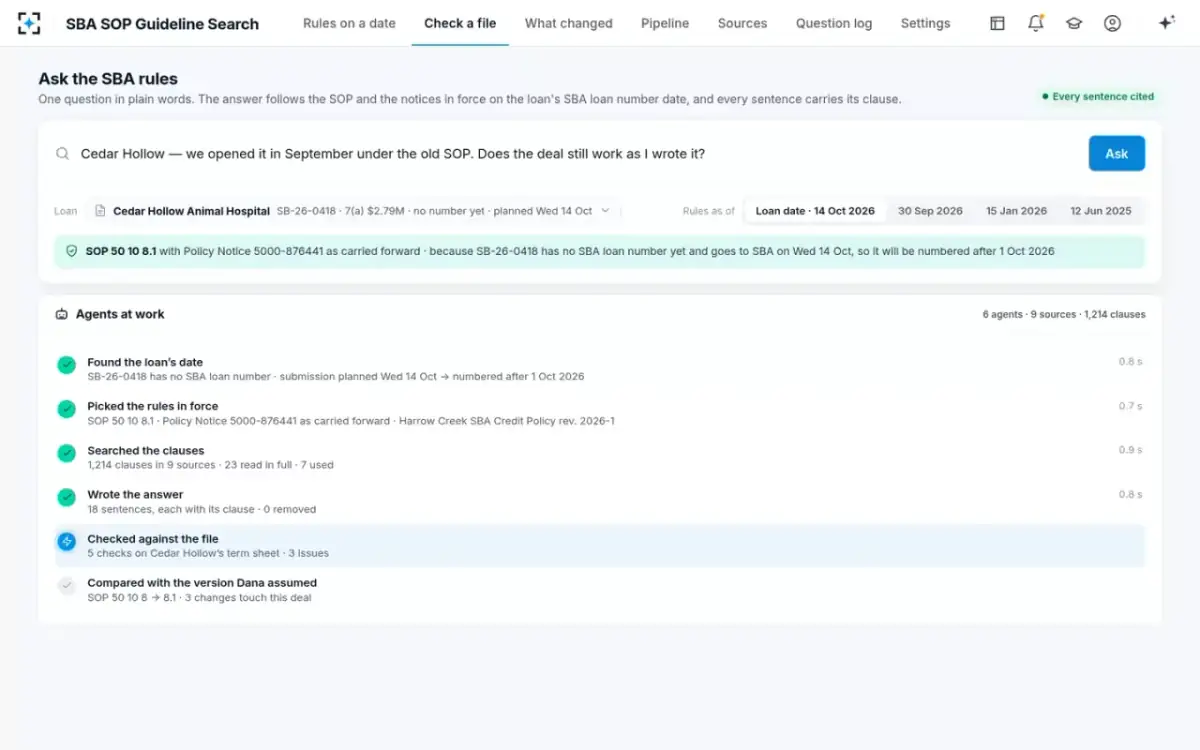Image resolution: width=1200 pixels, height=750 pixels.
Task: Open the Wrote the answer step
Action: point(600,501)
